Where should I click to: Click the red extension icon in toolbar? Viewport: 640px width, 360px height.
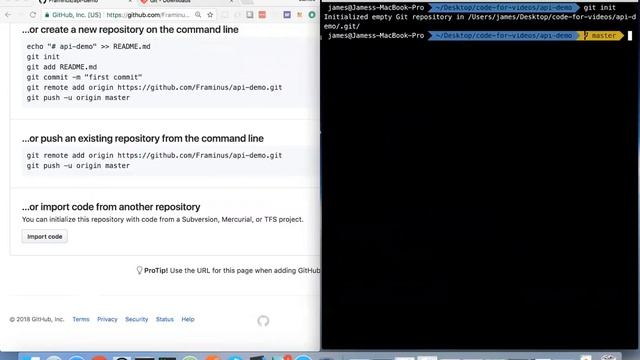tap(262, 15)
